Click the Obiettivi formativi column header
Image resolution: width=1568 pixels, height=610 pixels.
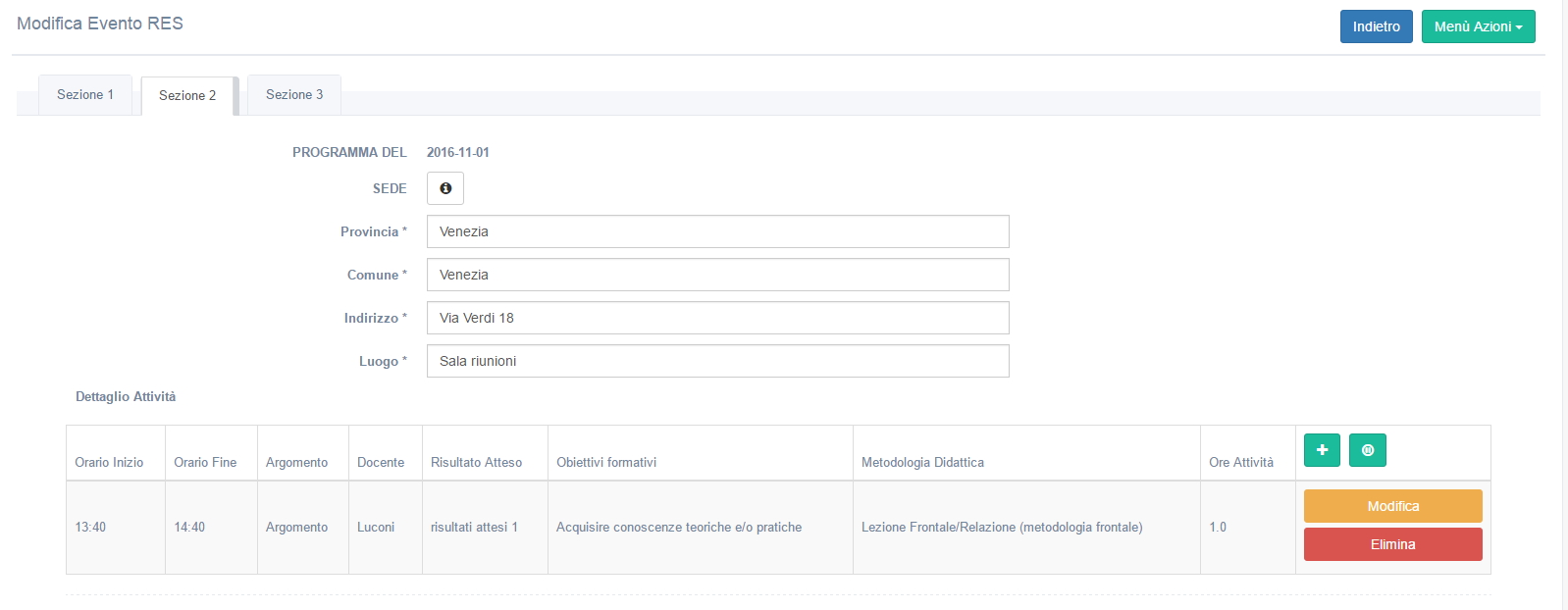(x=606, y=462)
